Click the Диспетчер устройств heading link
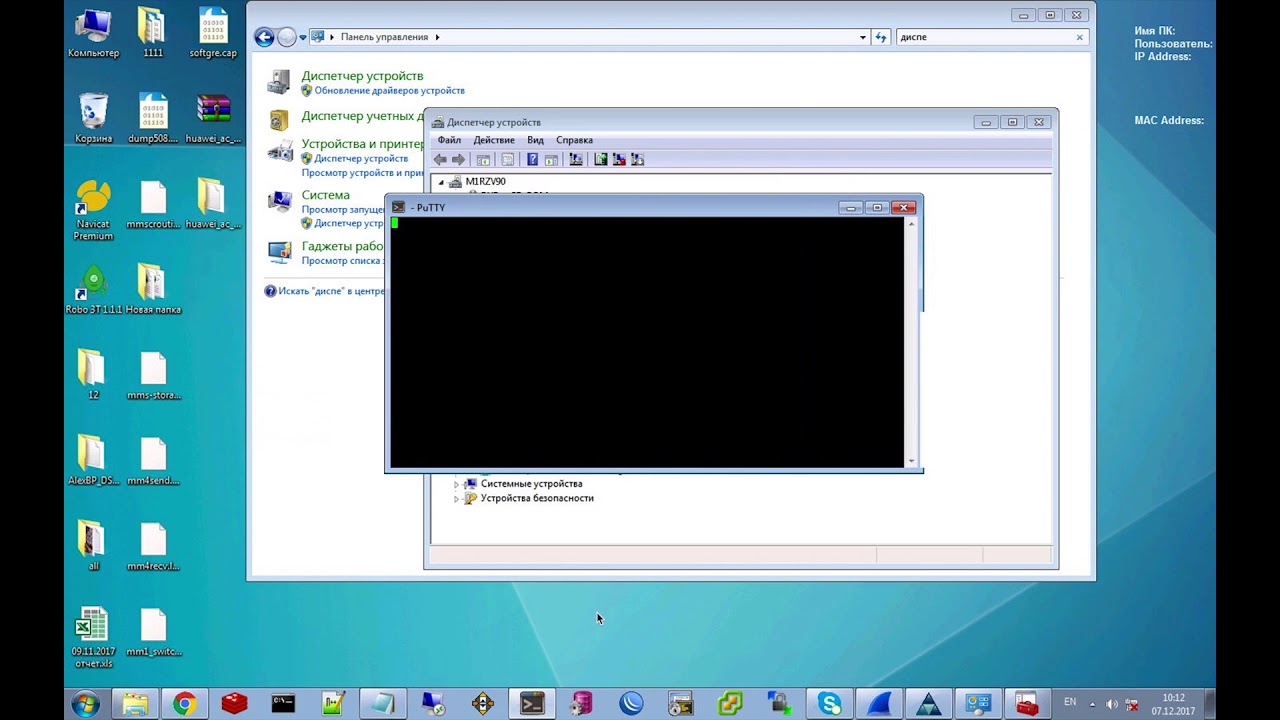Viewport: 1280px width, 720px height. [x=362, y=76]
